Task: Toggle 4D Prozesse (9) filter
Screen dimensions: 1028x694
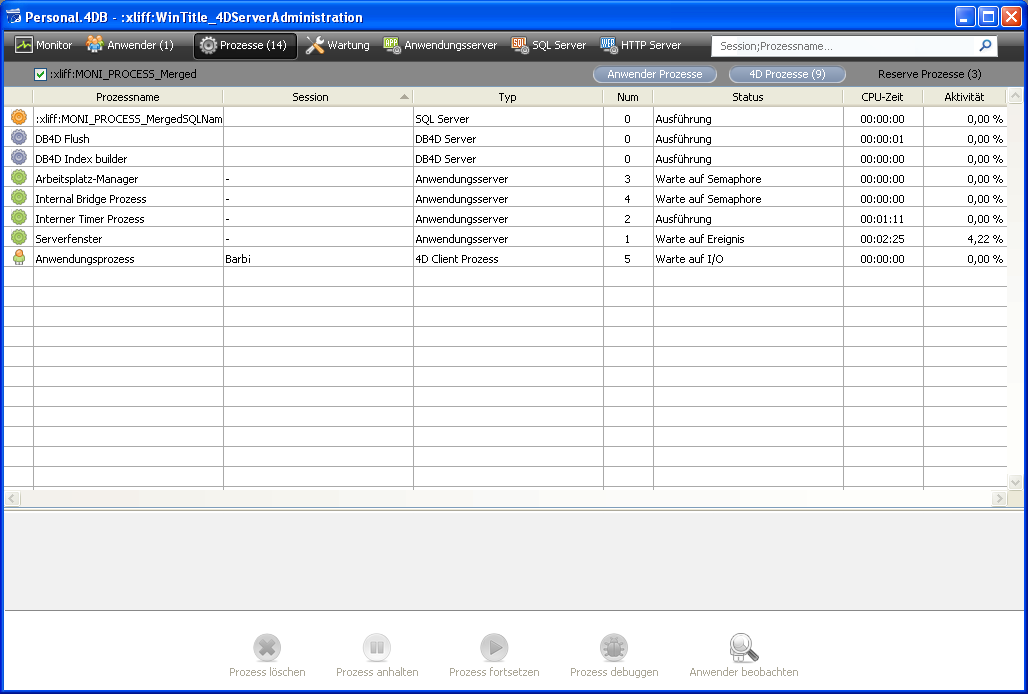Action: tap(787, 74)
